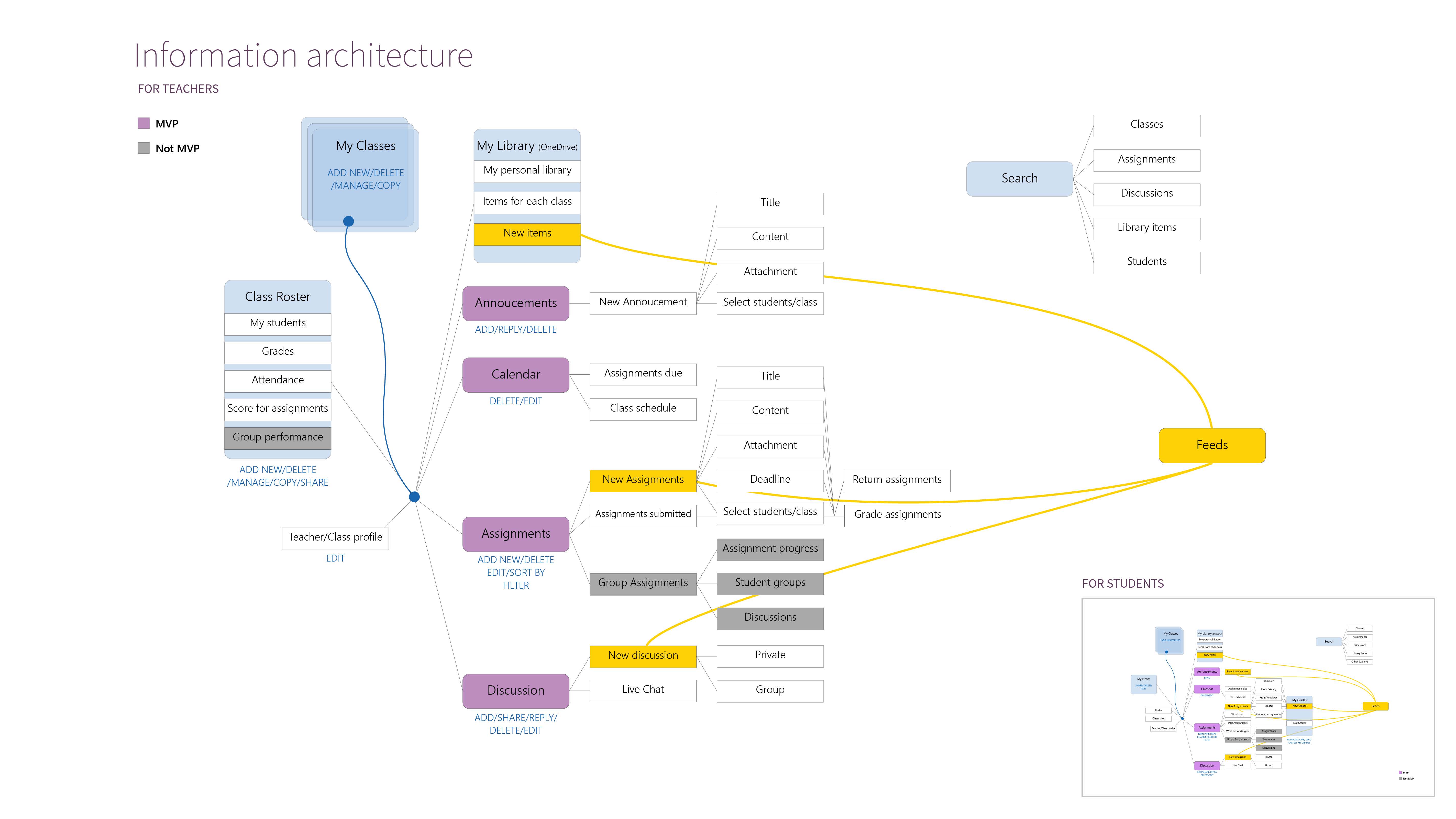Click the gray Assignment progress box

(770, 550)
